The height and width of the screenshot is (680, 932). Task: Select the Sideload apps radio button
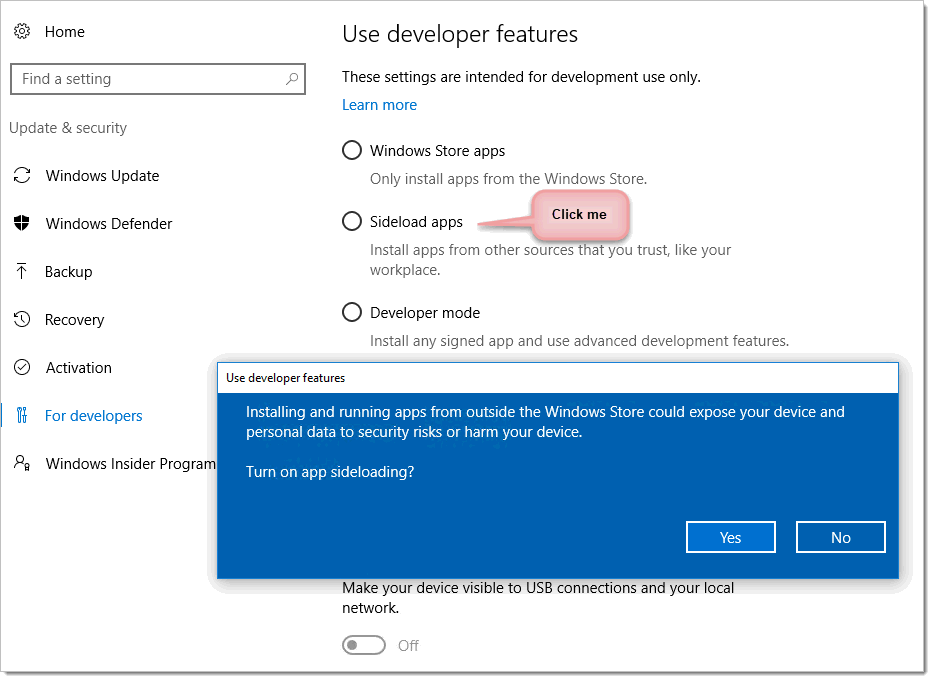[352, 221]
